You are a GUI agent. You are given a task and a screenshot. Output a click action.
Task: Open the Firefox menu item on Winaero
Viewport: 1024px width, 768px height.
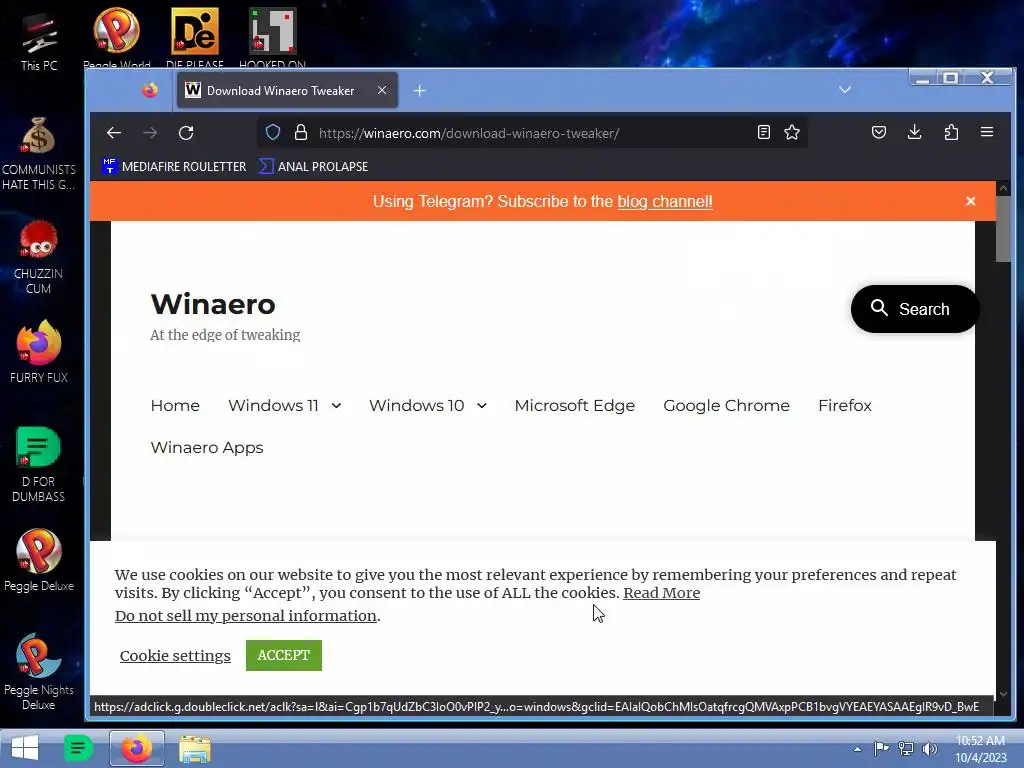tap(845, 406)
